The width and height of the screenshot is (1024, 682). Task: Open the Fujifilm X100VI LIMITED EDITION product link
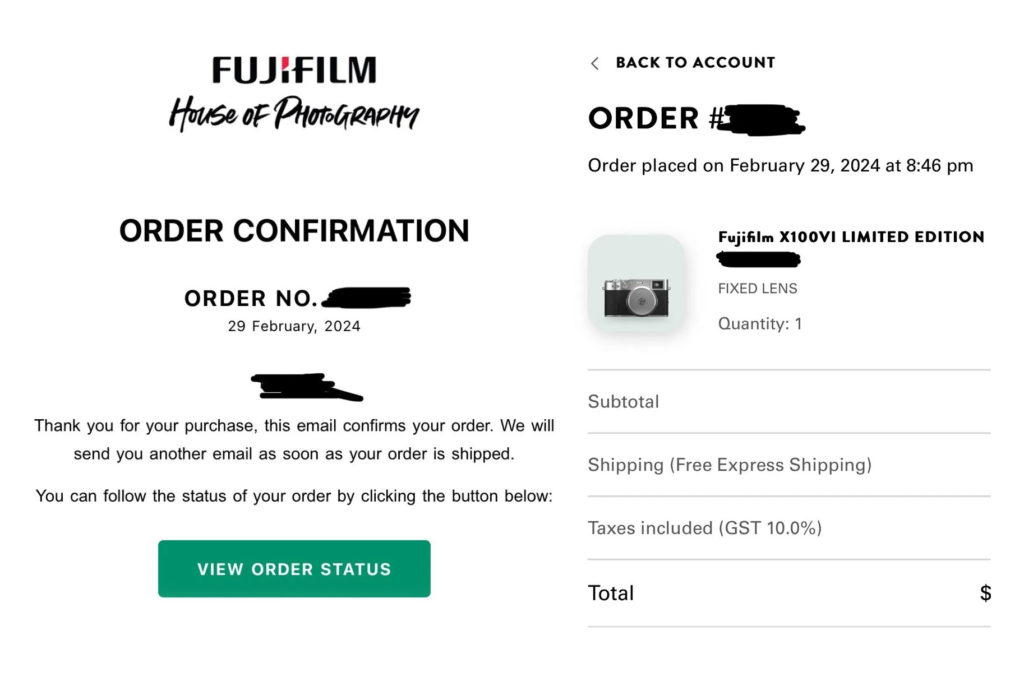[849, 237]
